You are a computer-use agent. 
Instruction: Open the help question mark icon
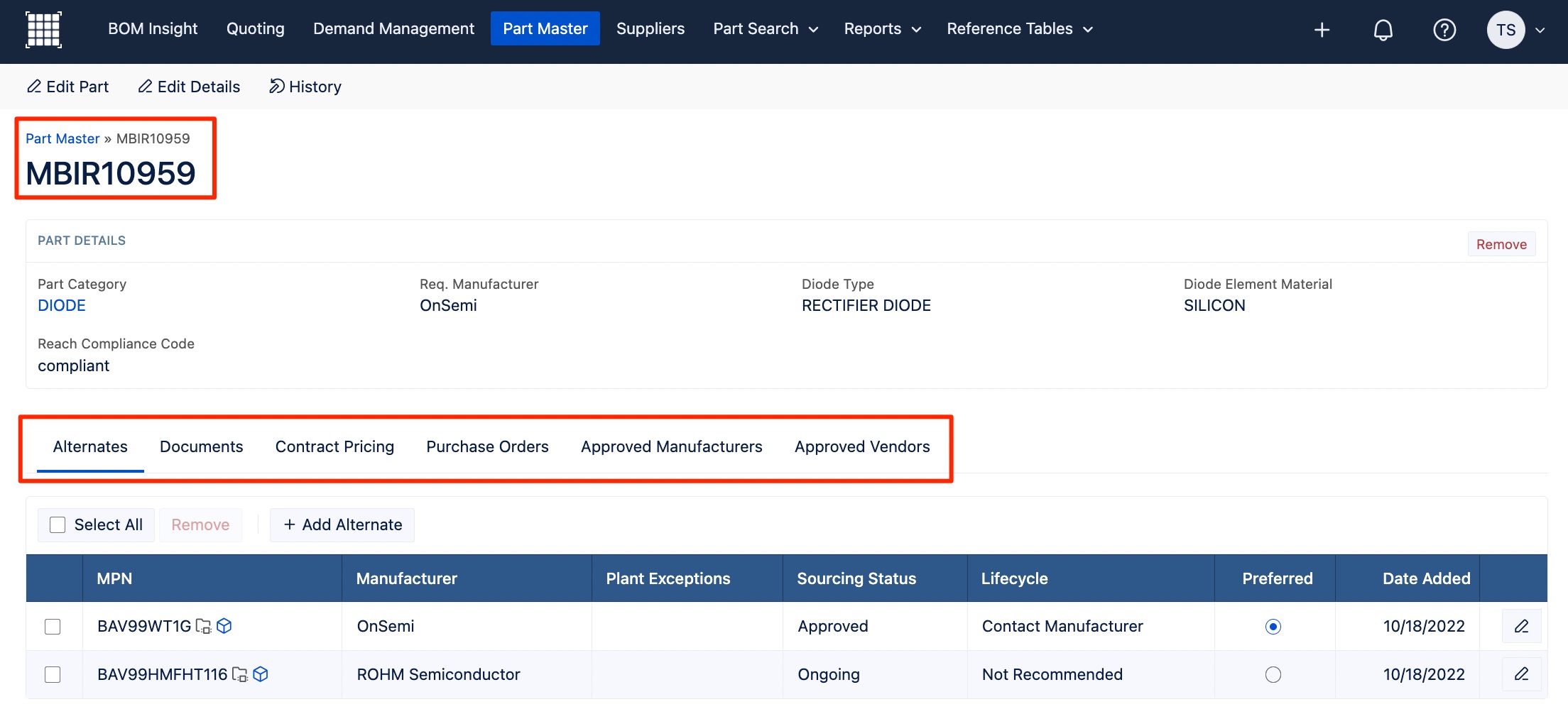coord(1444,30)
